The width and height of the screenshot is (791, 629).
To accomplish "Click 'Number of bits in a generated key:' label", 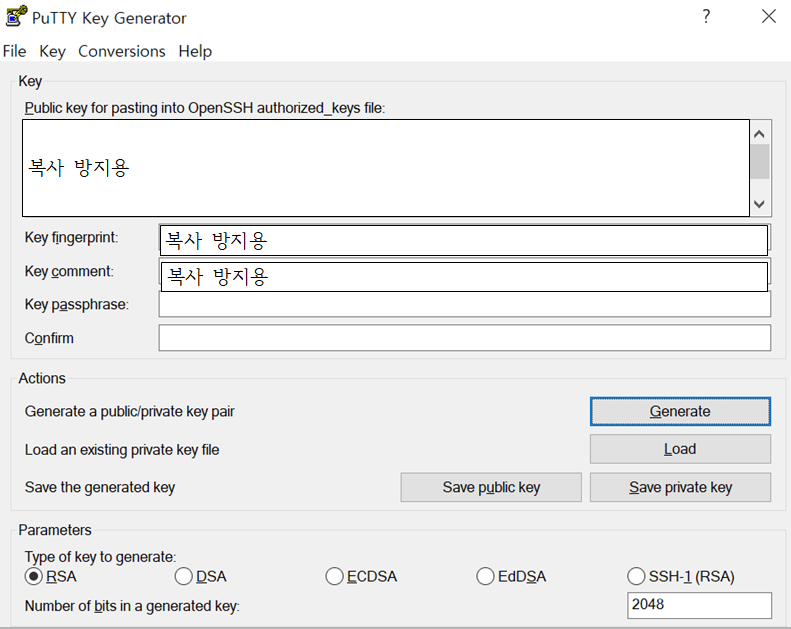I will click(132, 605).
